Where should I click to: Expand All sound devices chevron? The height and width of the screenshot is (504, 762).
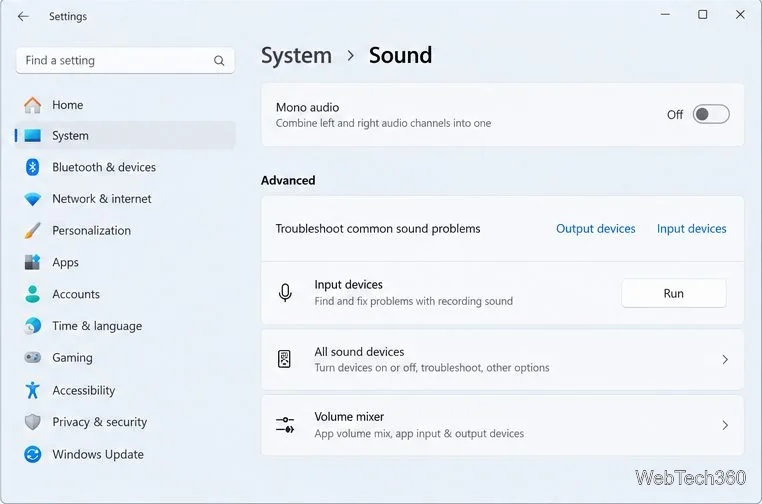(725, 360)
